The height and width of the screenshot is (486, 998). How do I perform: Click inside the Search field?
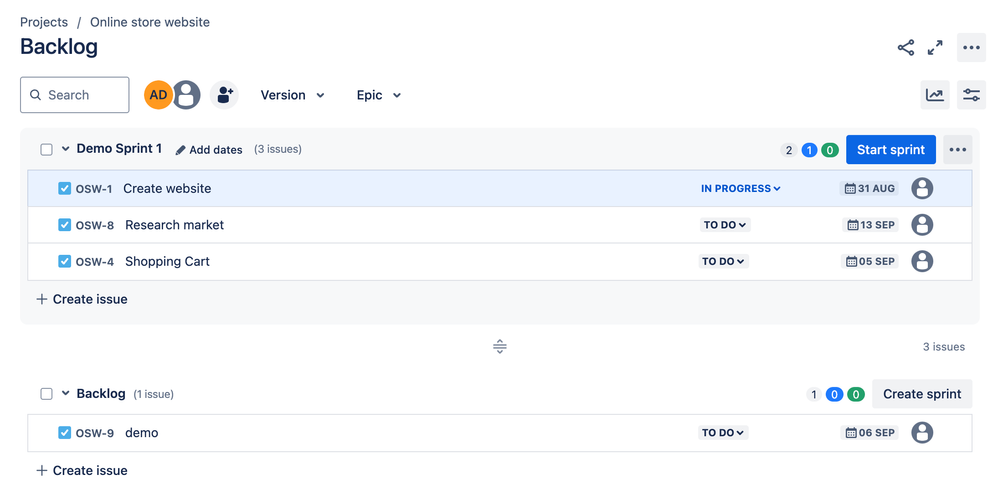pyautogui.click(x=74, y=95)
